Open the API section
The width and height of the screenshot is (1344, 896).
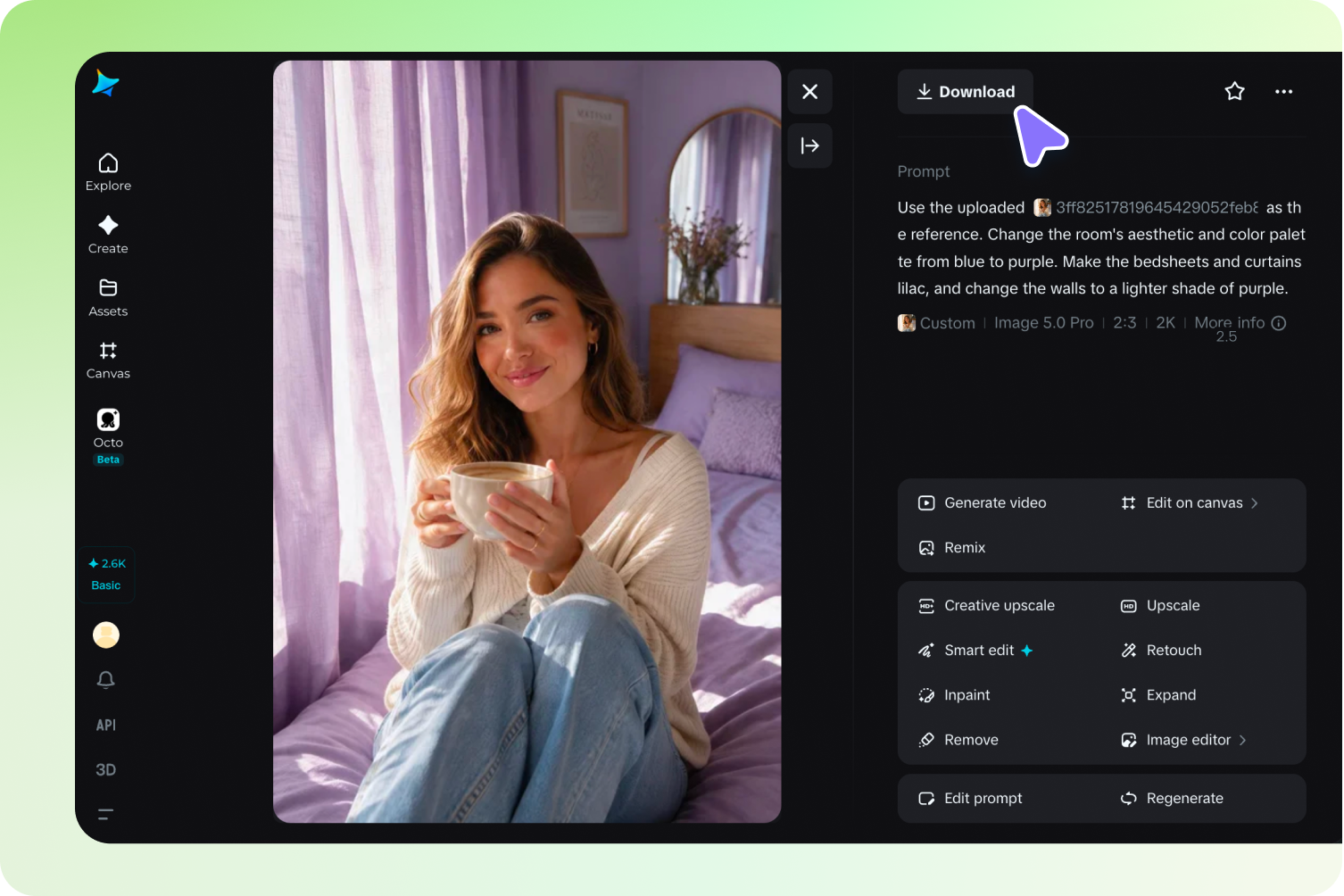(x=106, y=725)
